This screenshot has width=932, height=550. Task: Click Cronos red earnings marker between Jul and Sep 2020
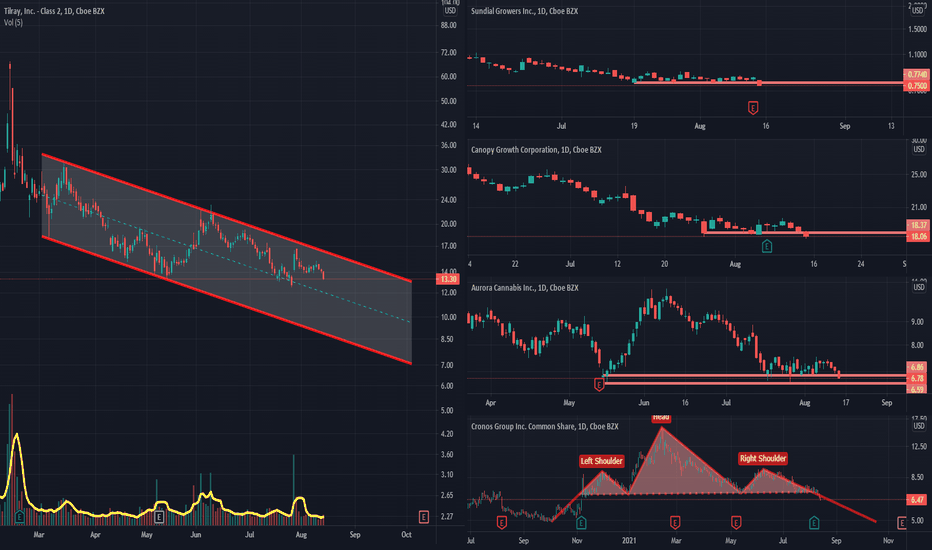(502, 523)
